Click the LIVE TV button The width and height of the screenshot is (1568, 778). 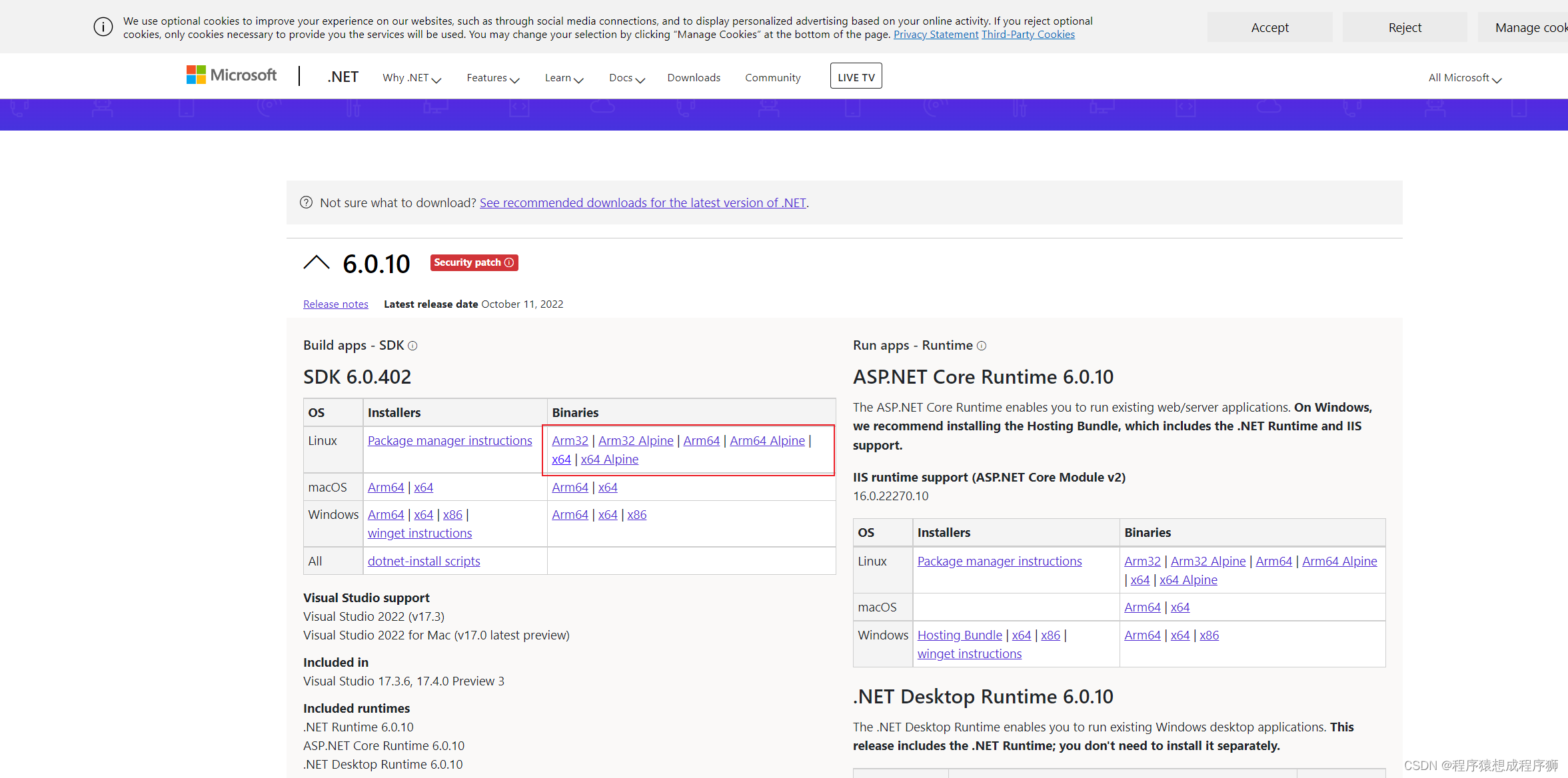click(856, 75)
